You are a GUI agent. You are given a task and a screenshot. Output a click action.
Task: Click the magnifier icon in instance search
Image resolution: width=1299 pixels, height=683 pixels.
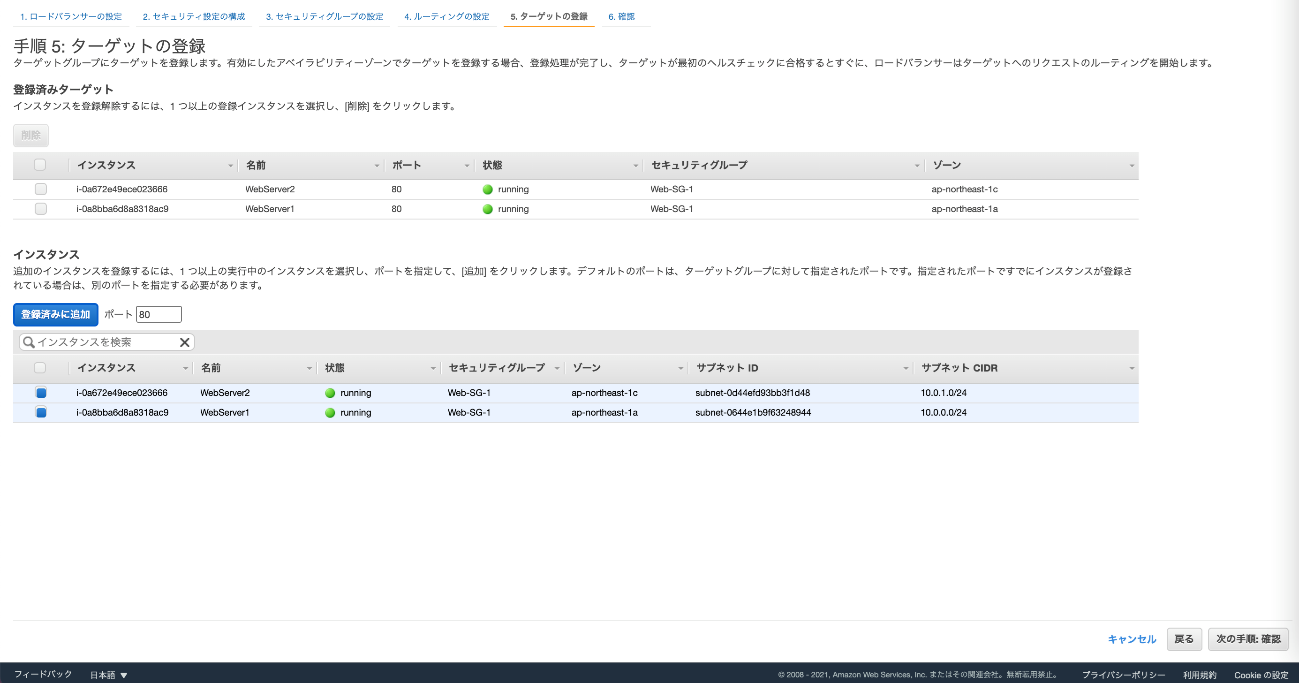click(29, 342)
